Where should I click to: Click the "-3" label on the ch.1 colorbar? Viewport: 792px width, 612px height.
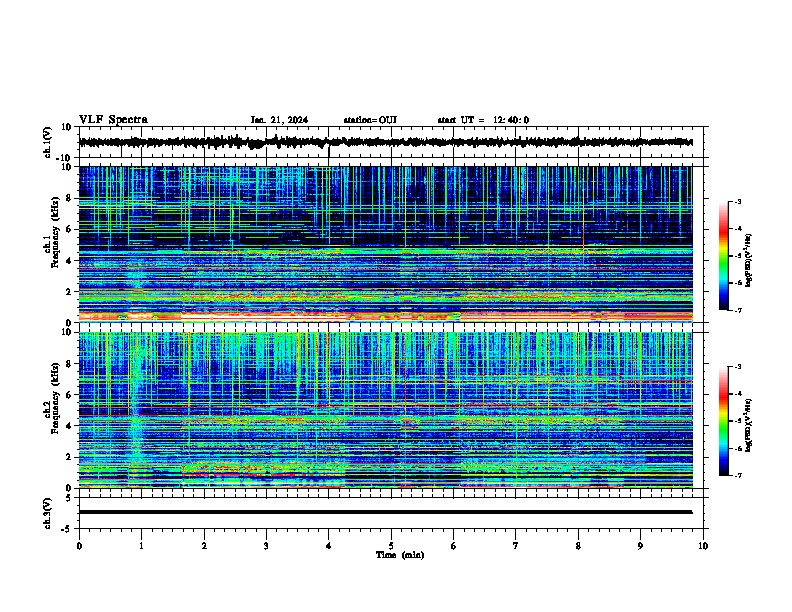[x=737, y=201]
